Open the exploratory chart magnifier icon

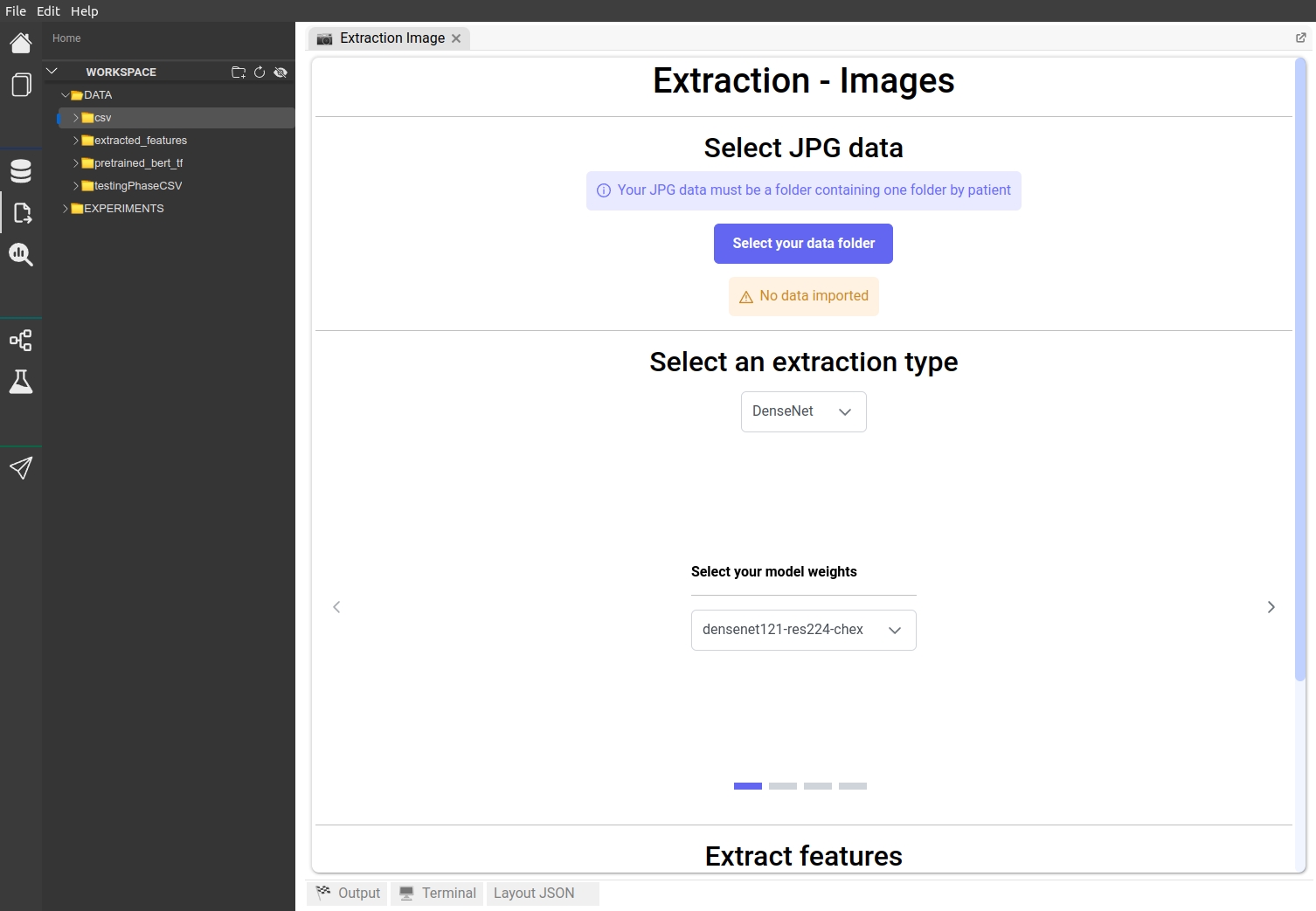(x=21, y=255)
